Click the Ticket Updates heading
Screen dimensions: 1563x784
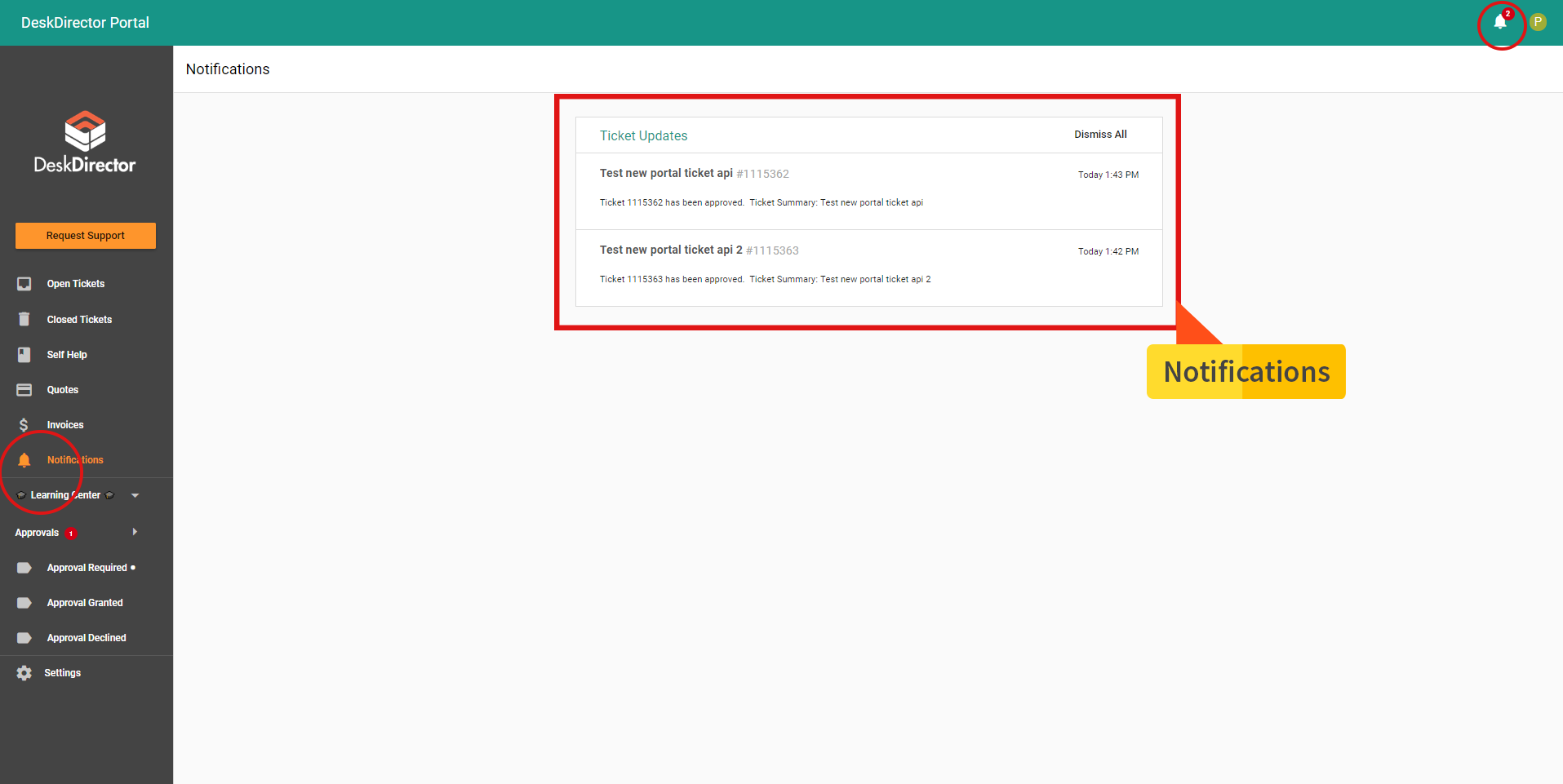(643, 135)
